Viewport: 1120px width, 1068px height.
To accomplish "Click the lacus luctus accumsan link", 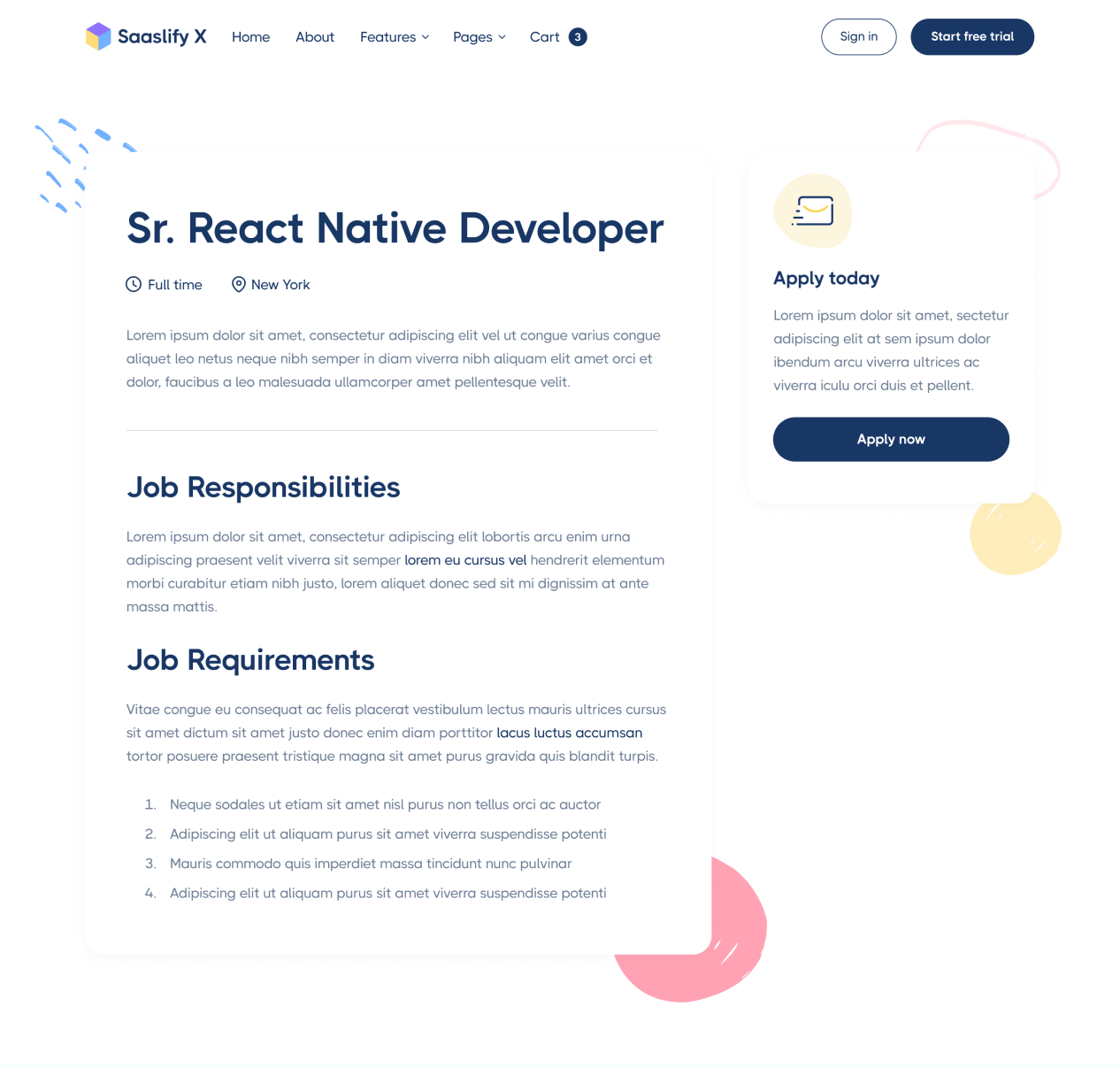I will [x=569, y=733].
